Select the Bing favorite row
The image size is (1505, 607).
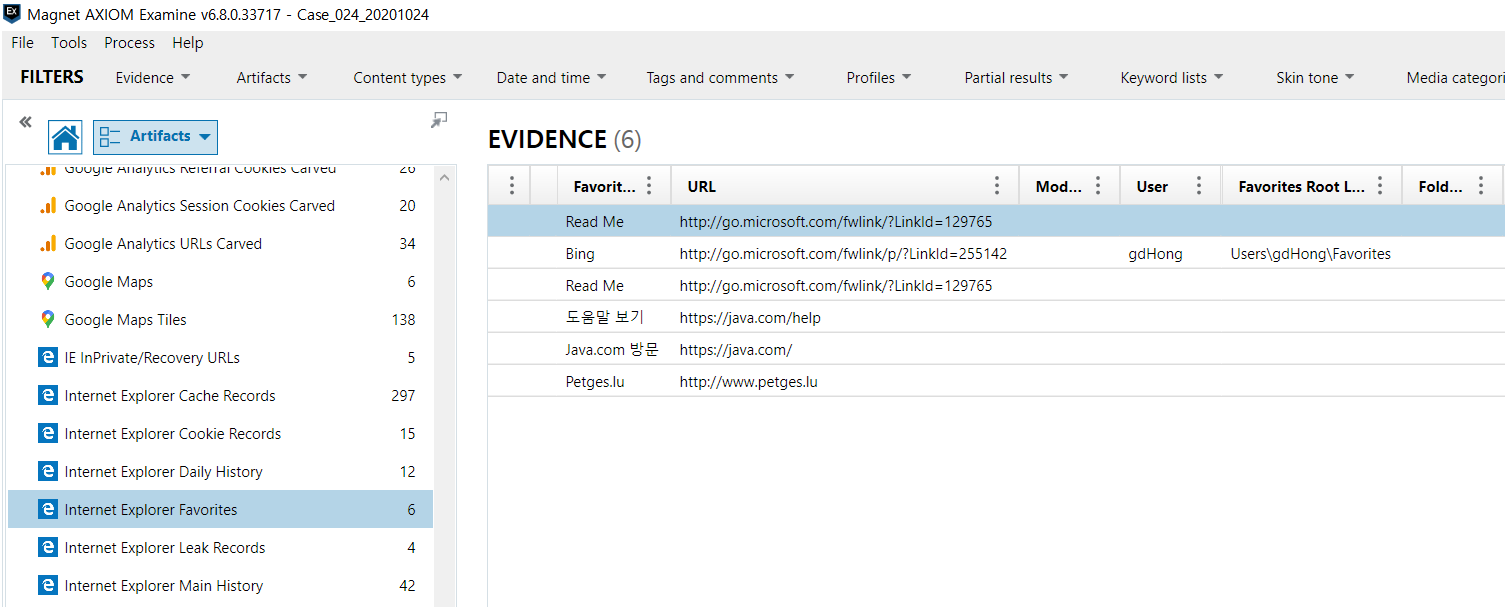tap(996, 254)
